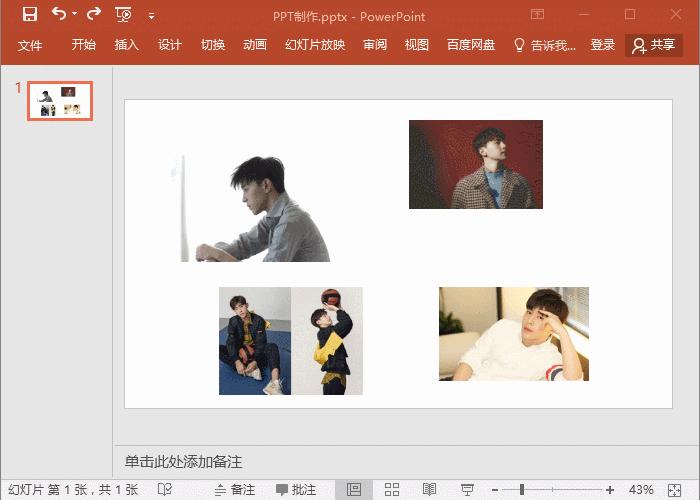Image resolution: width=700 pixels, height=500 pixels.
Task: Open the undo history dropdown arrow
Action: pos(75,14)
